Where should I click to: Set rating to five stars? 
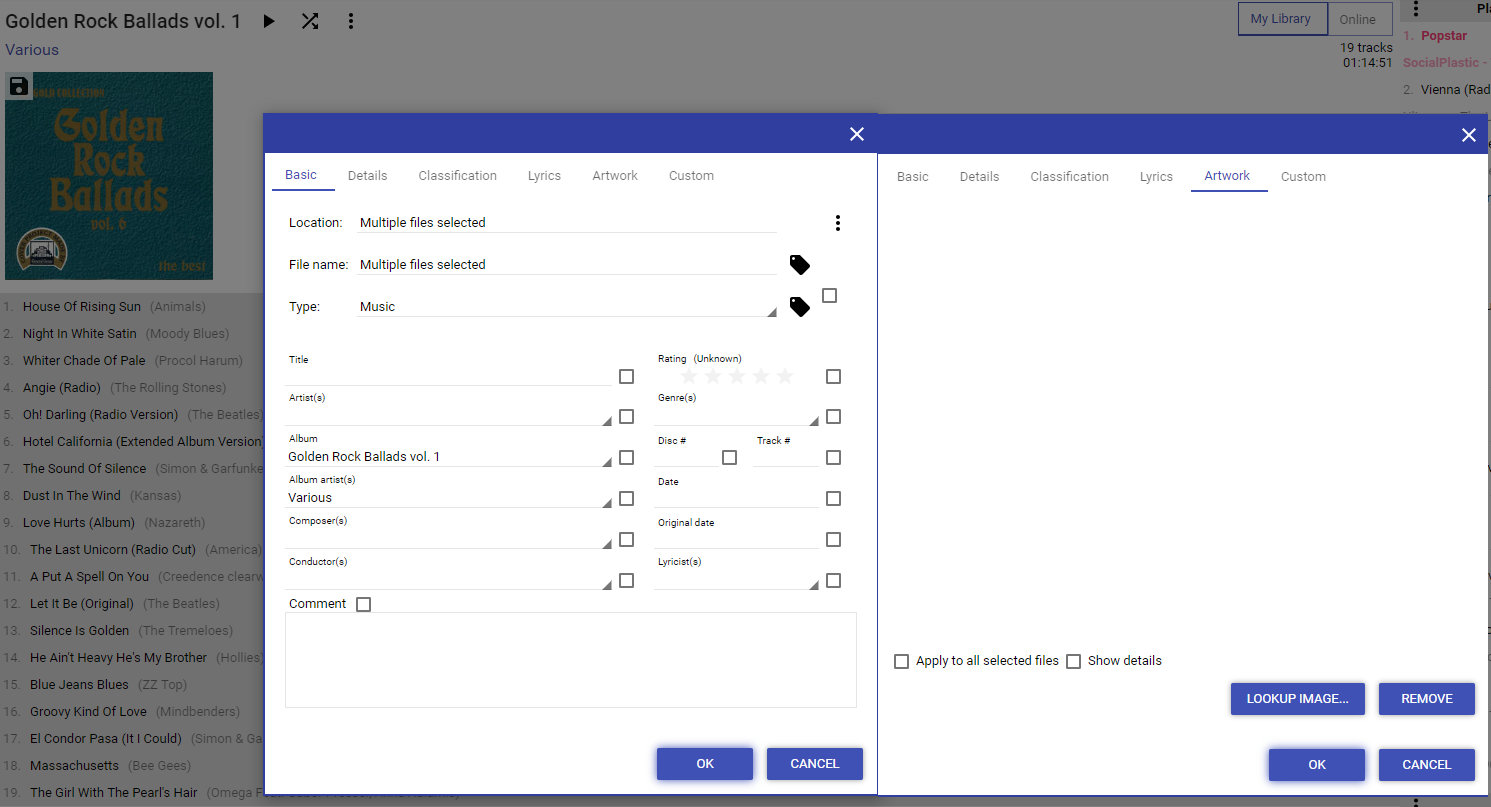coord(785,376)
